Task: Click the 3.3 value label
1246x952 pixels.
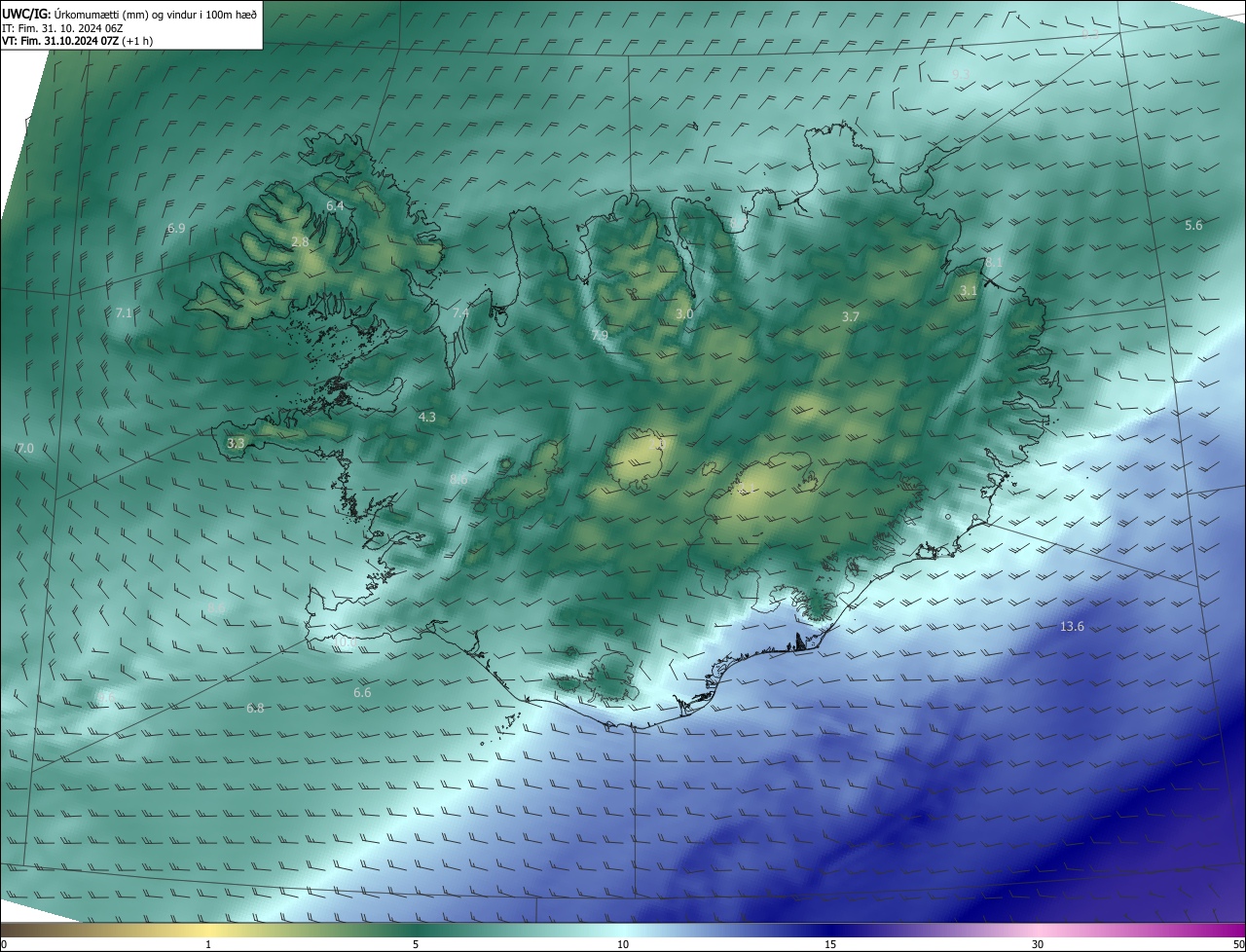Action: coord(236,443)
